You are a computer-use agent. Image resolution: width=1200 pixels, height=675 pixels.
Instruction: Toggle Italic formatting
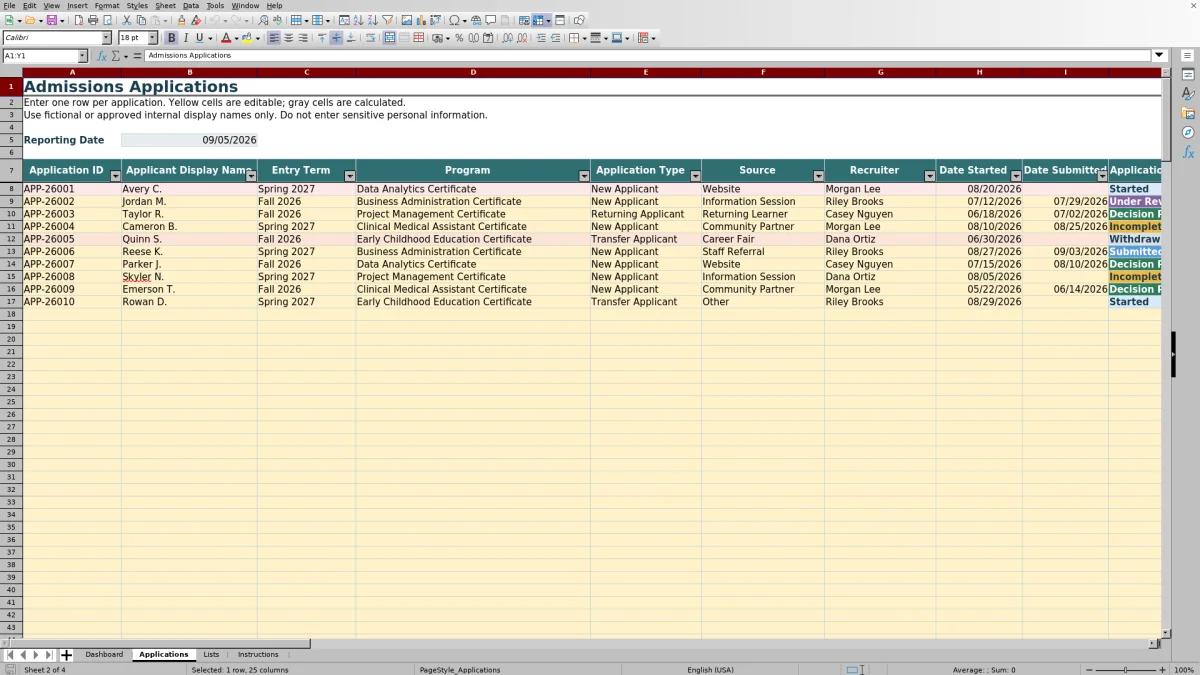tap(185, 38)
